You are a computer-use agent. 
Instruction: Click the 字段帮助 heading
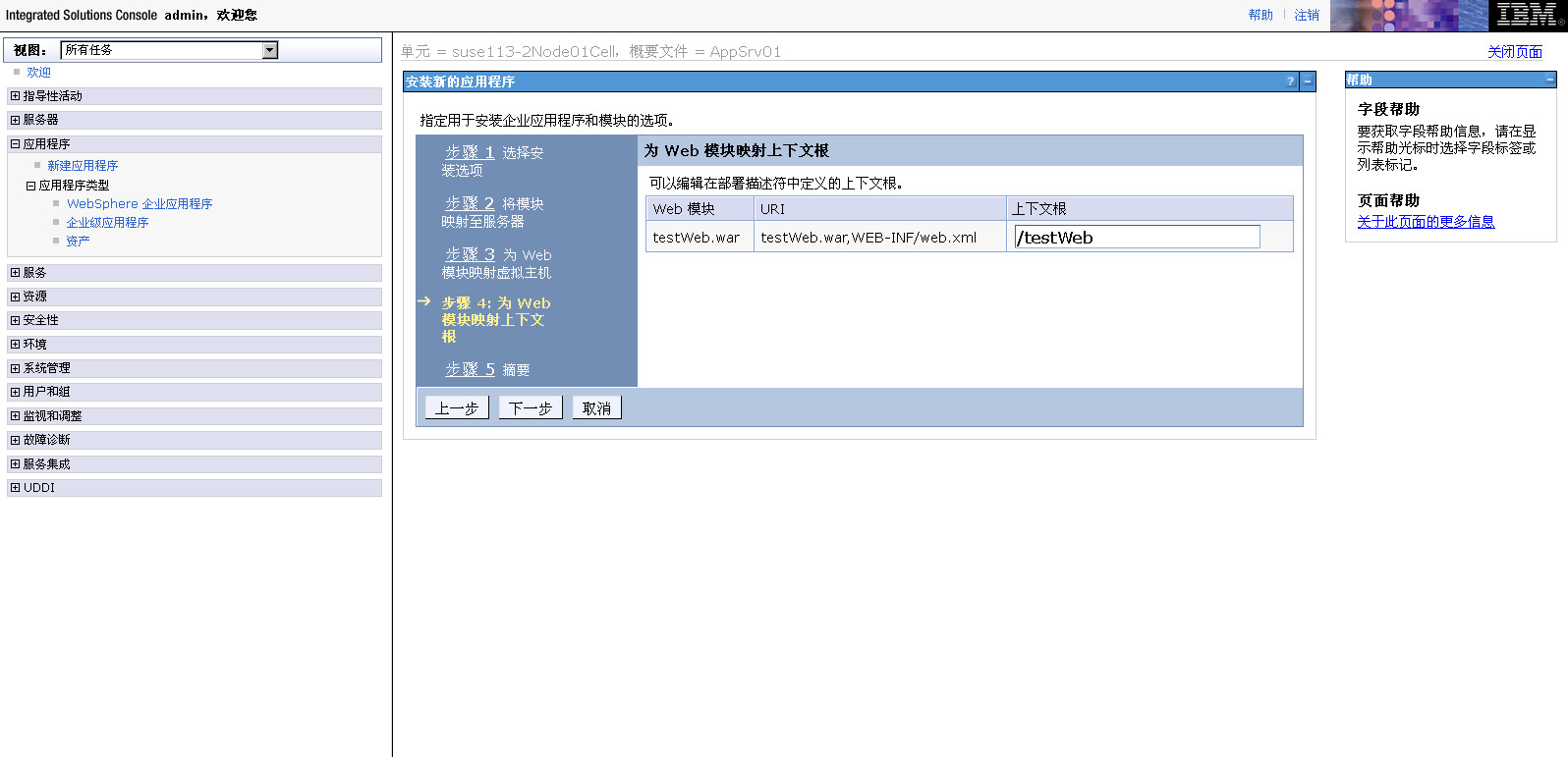tap(1388, 109)
